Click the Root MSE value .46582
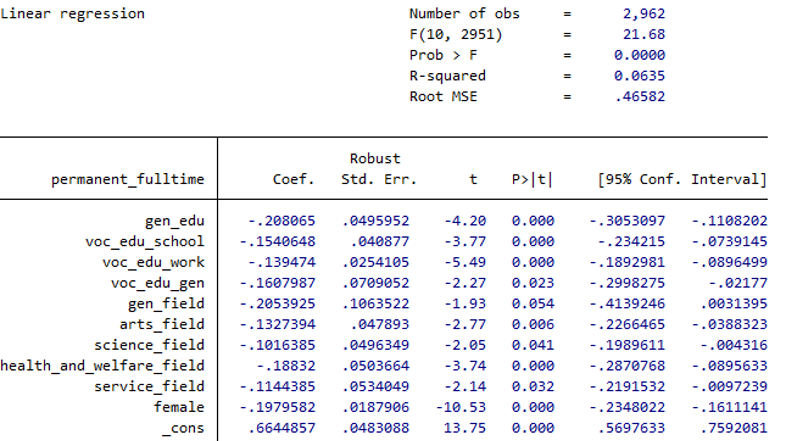 [640, 97]
